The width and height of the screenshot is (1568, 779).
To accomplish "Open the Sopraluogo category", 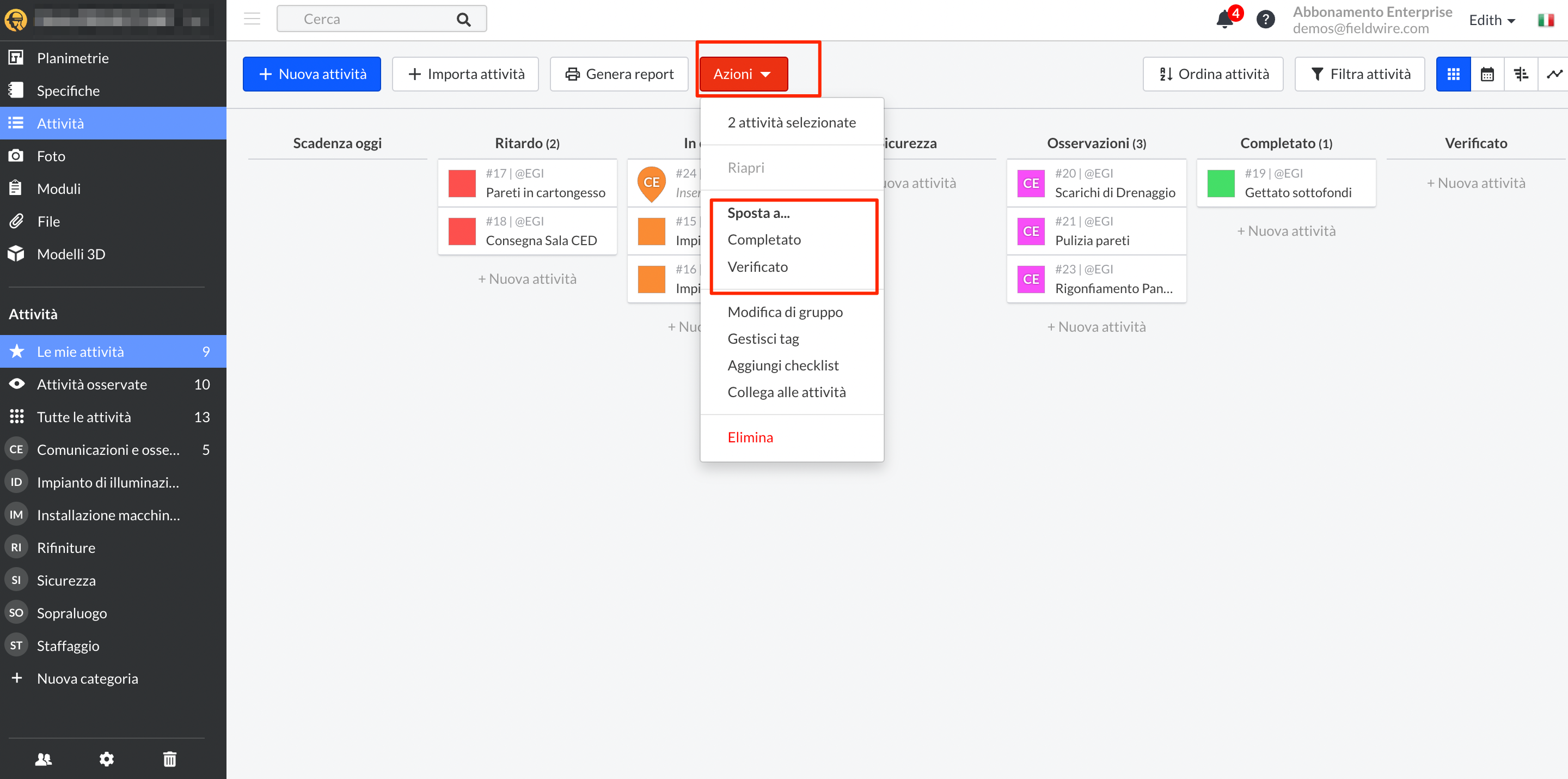I will pyautogui.click(x=113, y=613).
